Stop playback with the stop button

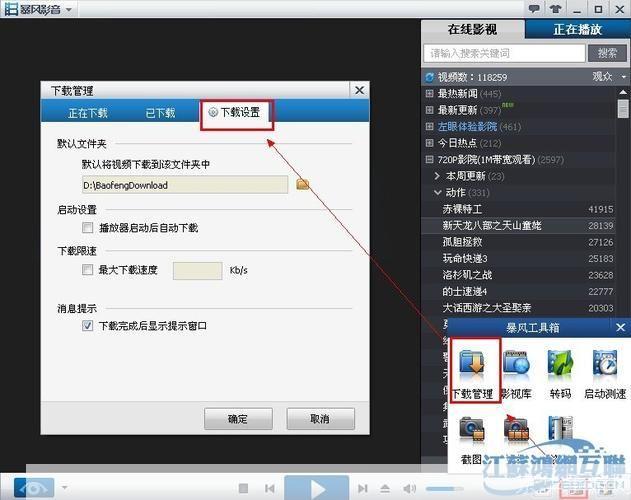click(243, 488)
